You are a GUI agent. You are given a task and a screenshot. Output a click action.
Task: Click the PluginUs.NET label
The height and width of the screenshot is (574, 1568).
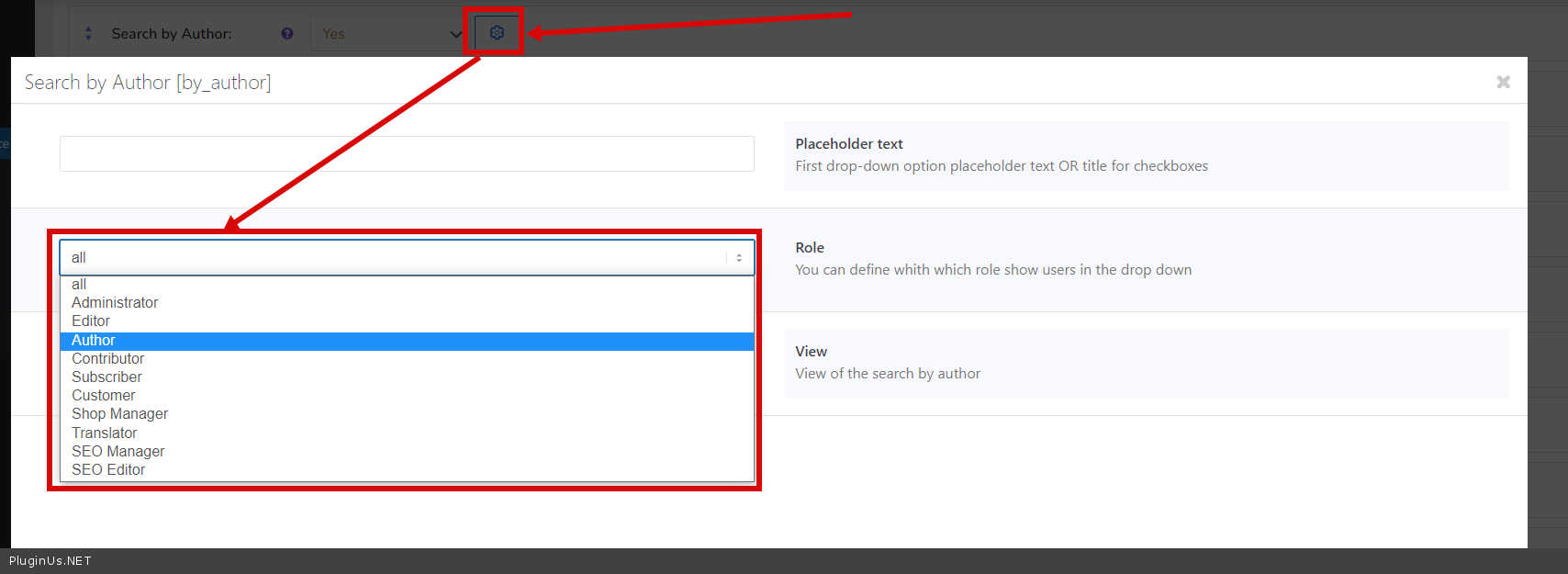(x=50, y=561)
